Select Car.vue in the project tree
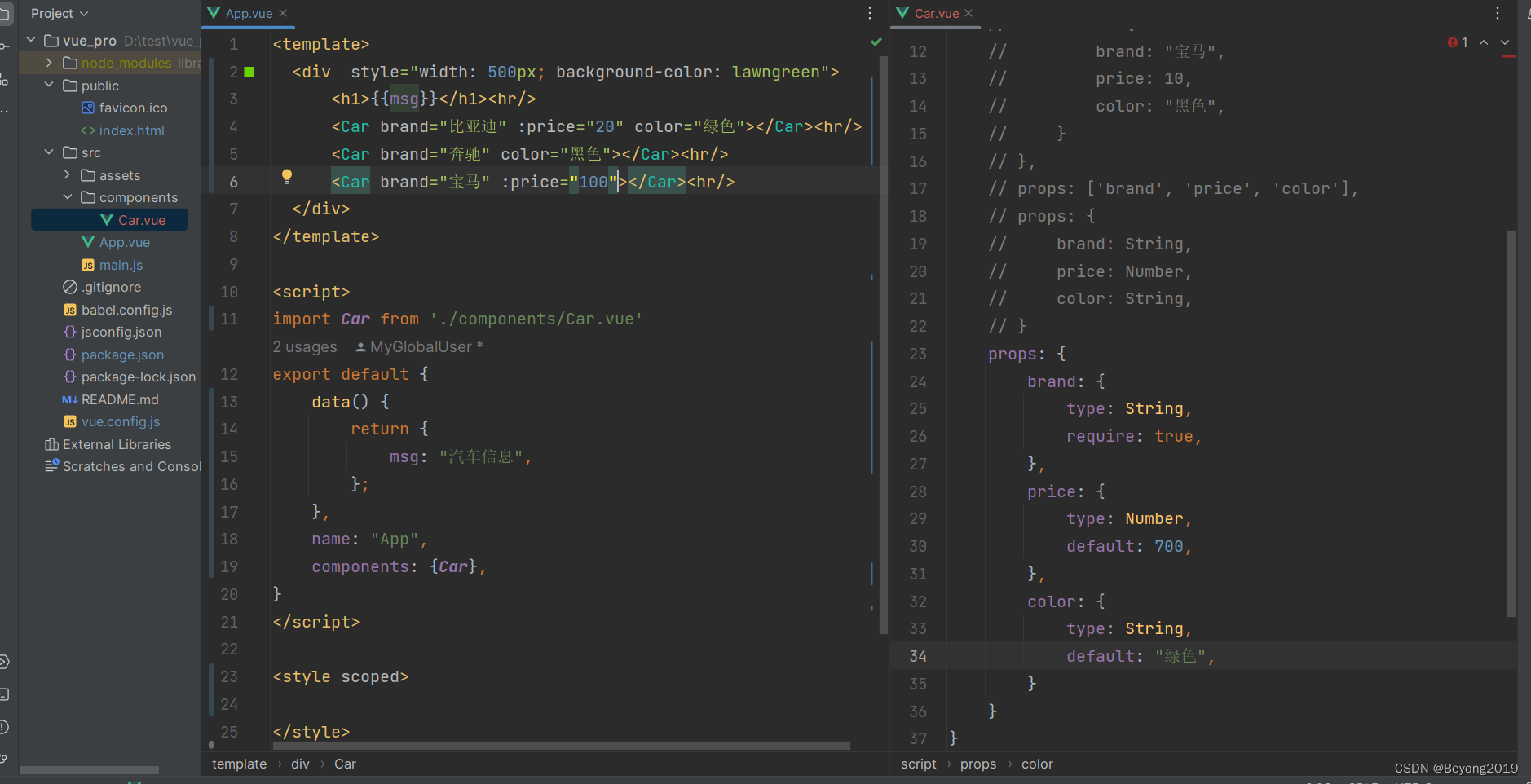The image size is (1531, 784). click(133, 220)
